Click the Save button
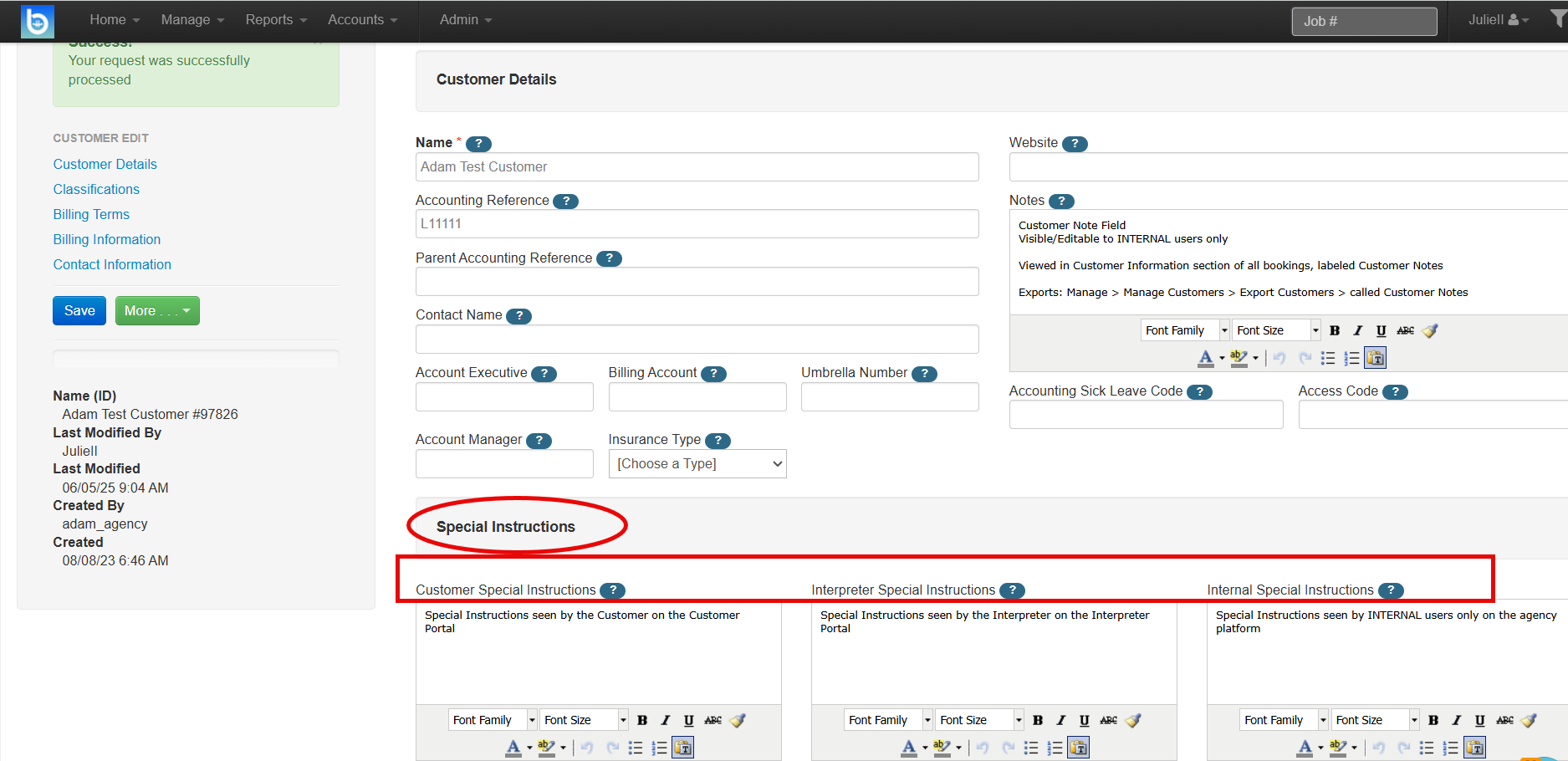Screen dimensions: 1568x761 [x=79, y=311]
